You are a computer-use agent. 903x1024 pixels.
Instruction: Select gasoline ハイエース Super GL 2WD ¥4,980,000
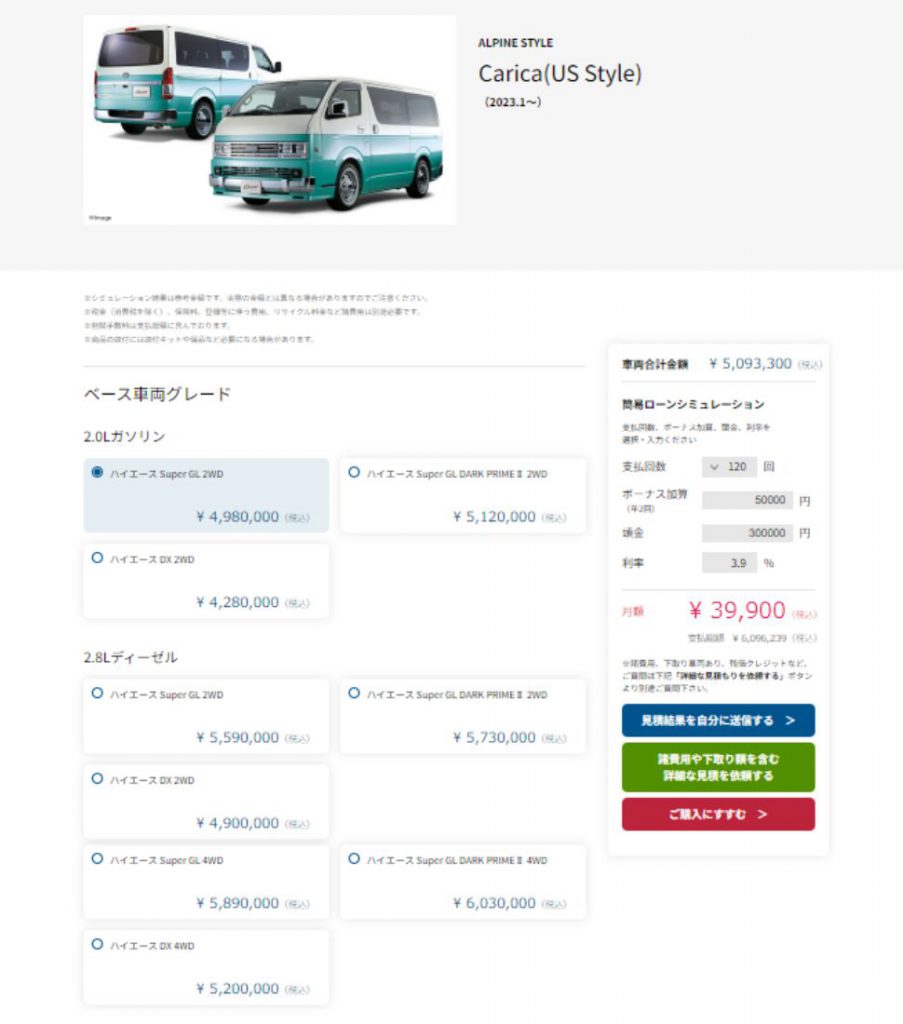point(206,495)
